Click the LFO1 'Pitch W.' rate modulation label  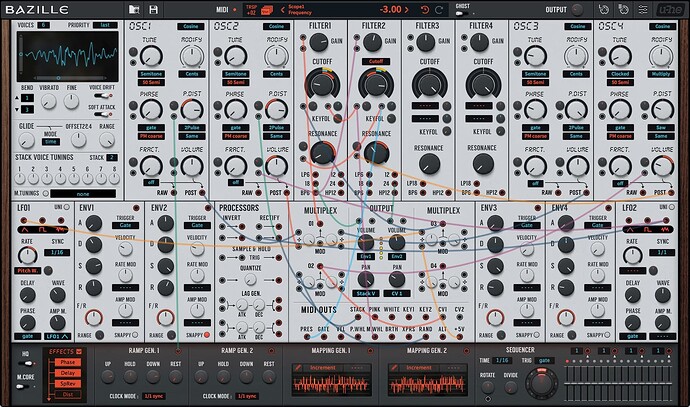click(28, 271)
